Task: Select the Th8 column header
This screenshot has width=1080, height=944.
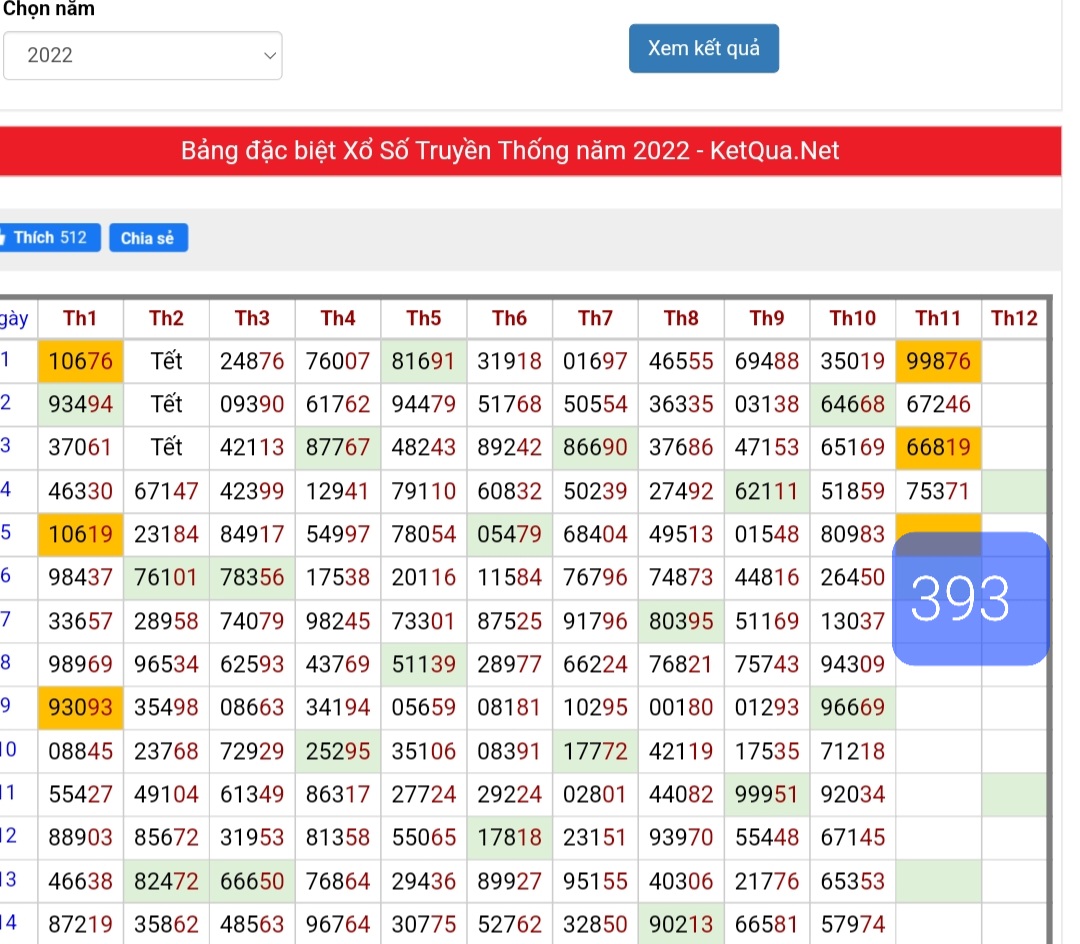Action: [x=681, y=318]
